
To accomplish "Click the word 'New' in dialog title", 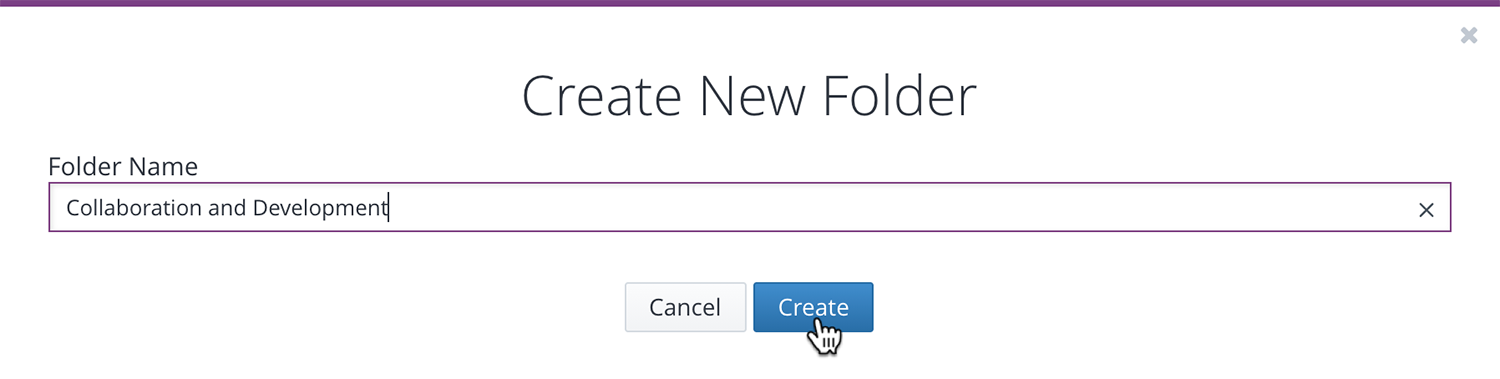I will point(754,97).
